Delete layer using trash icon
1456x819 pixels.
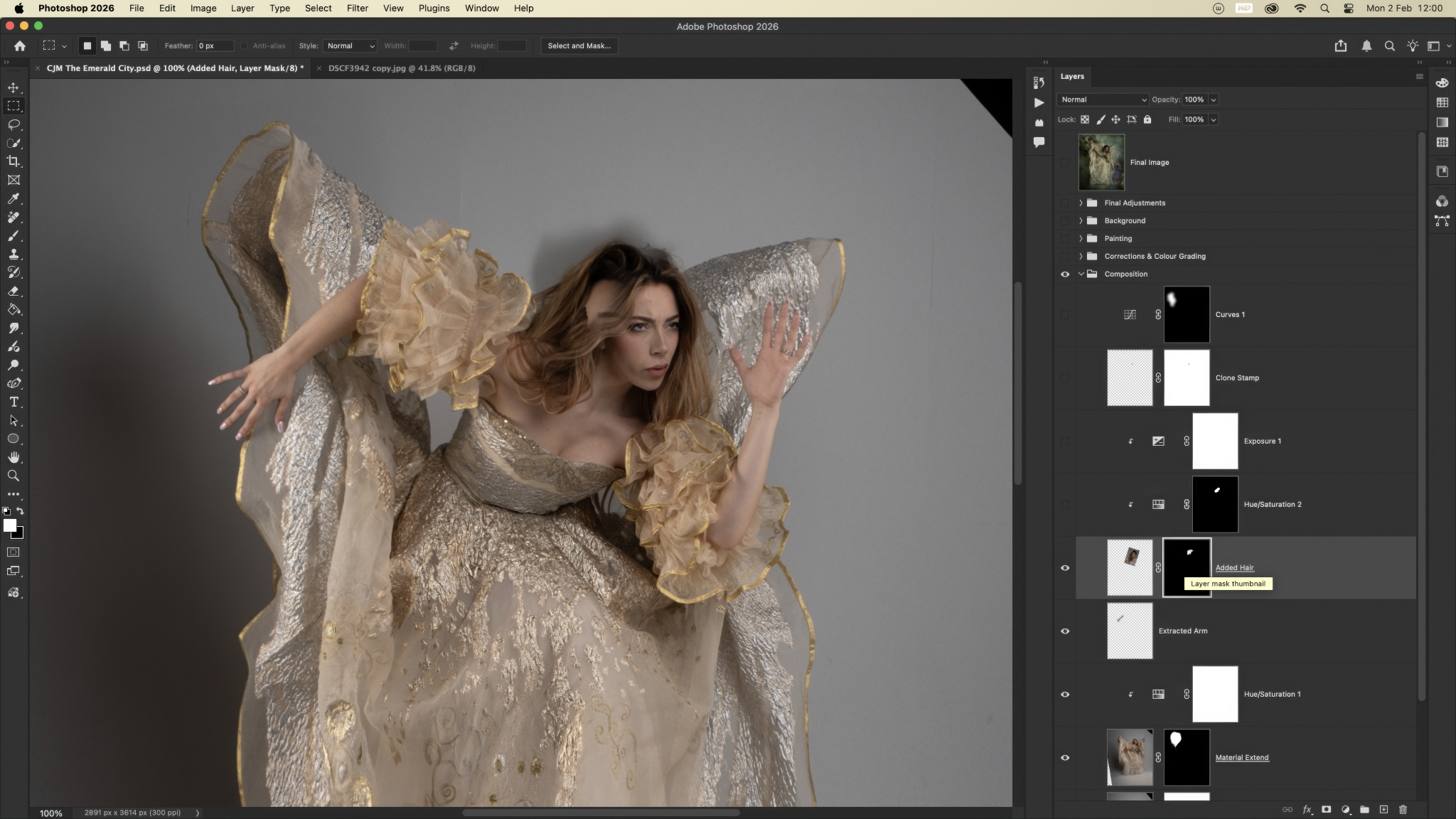[x=1403, y=809]
